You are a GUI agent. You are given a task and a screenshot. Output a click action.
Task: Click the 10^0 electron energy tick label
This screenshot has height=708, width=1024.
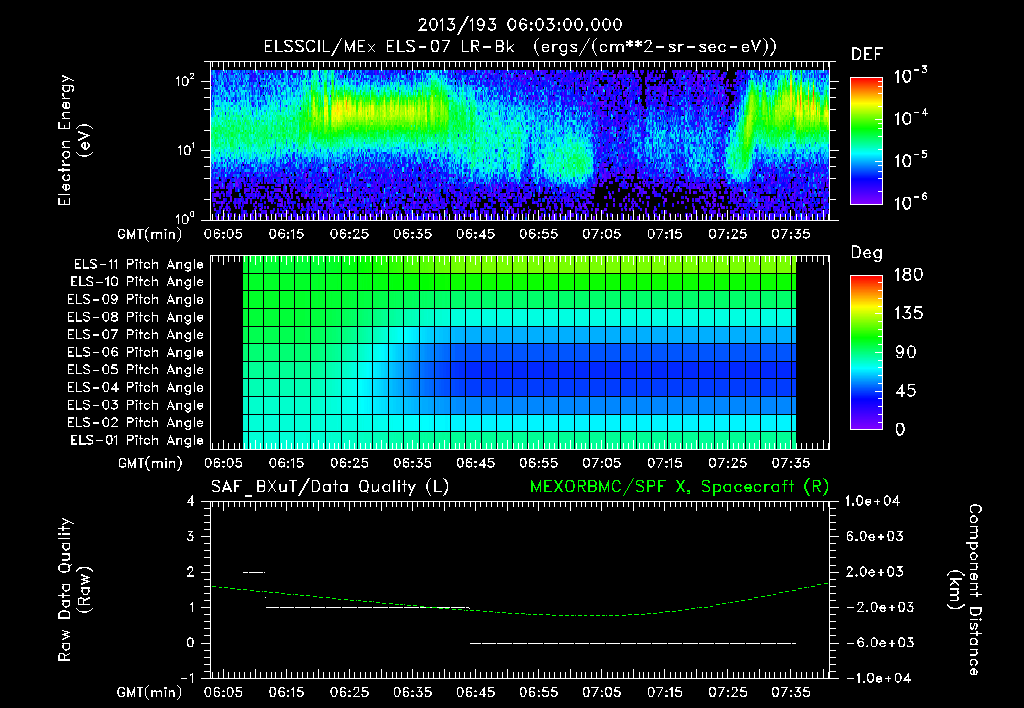pos(185,218)
